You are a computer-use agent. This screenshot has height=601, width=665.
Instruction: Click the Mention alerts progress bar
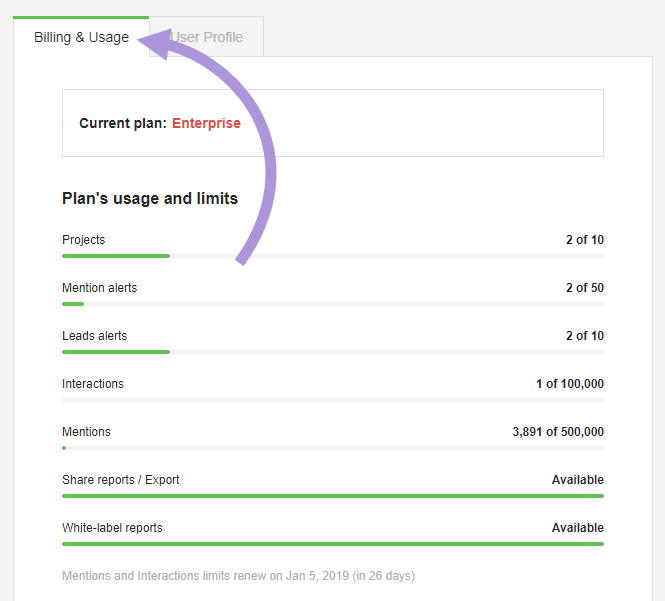[x=333, y=304]
